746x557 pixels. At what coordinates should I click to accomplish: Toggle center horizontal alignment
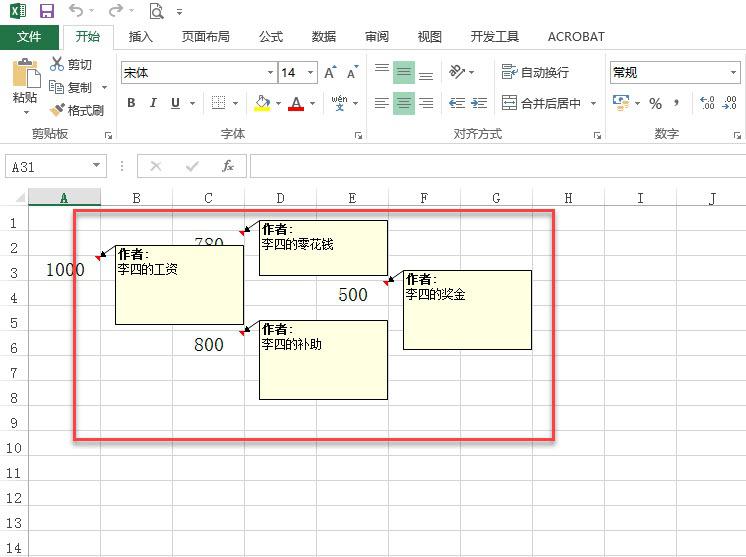404,103
